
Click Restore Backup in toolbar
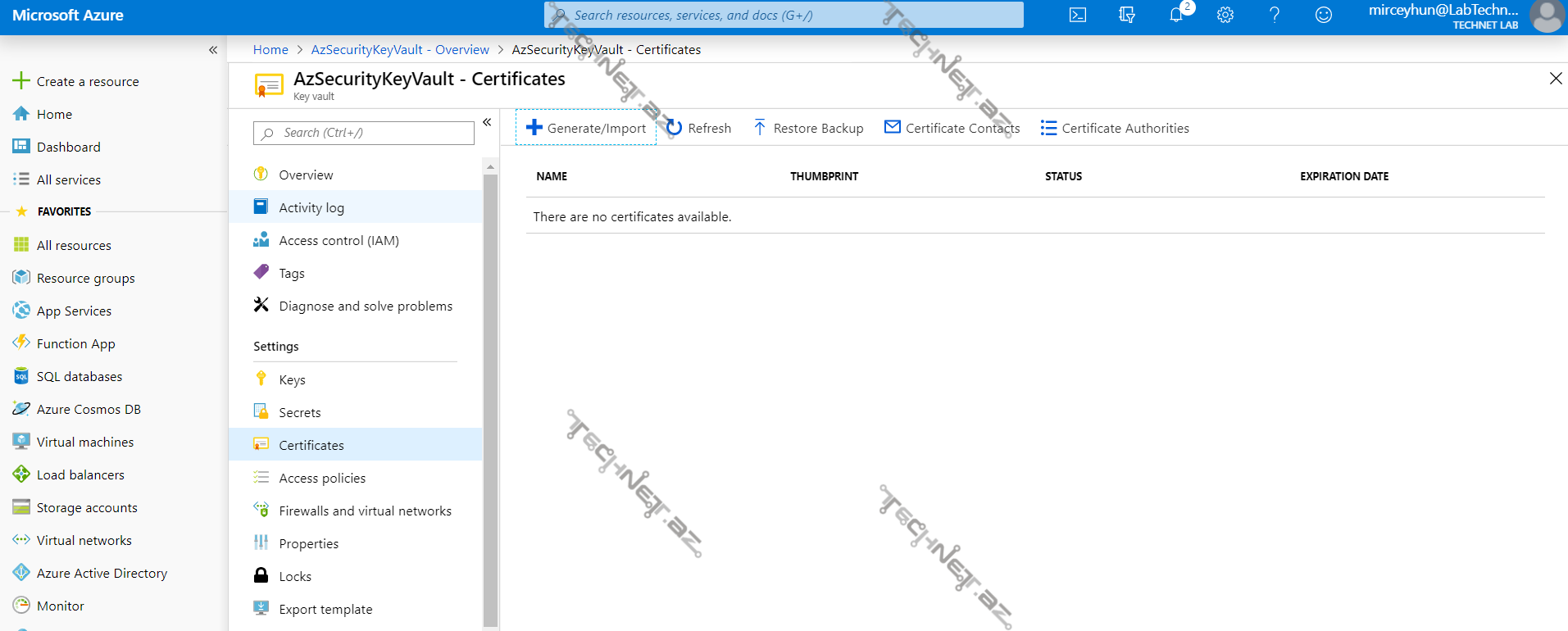click(808, 128)
